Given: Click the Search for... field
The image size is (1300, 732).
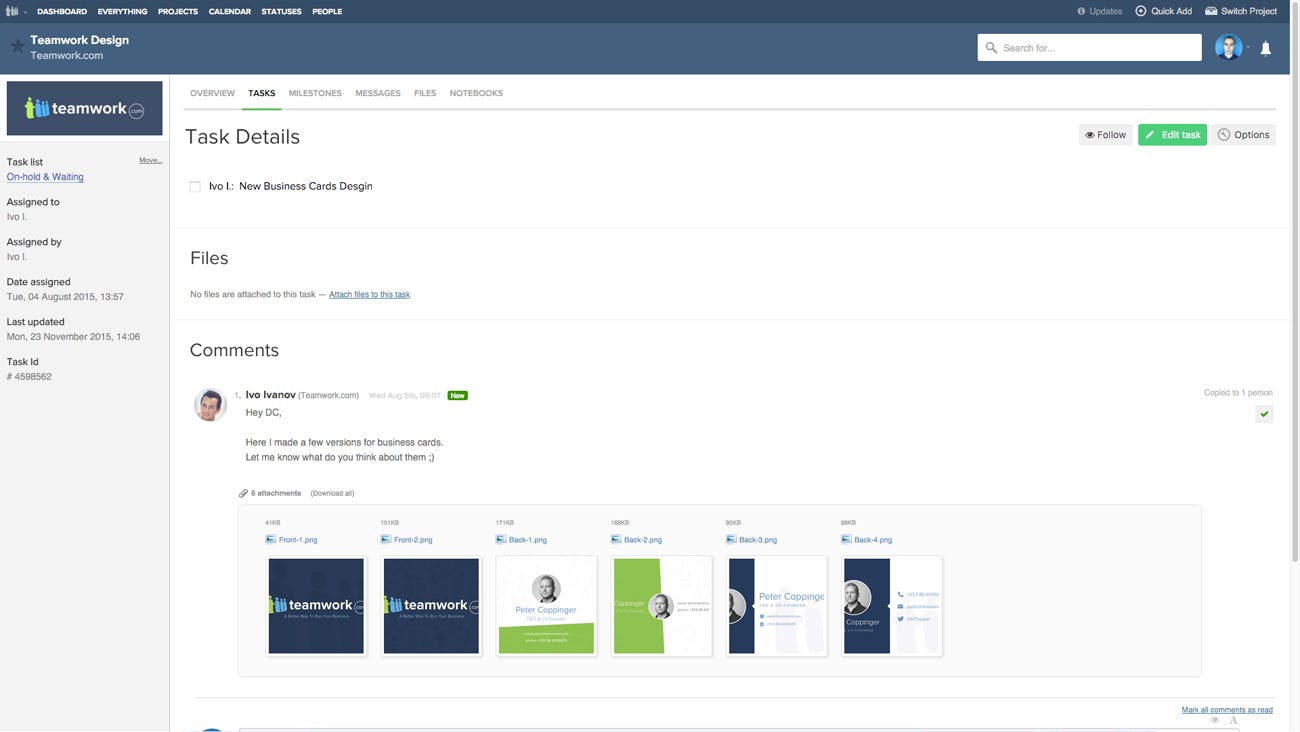Looking at the screenshot, I should click(x=1089, y=47).
